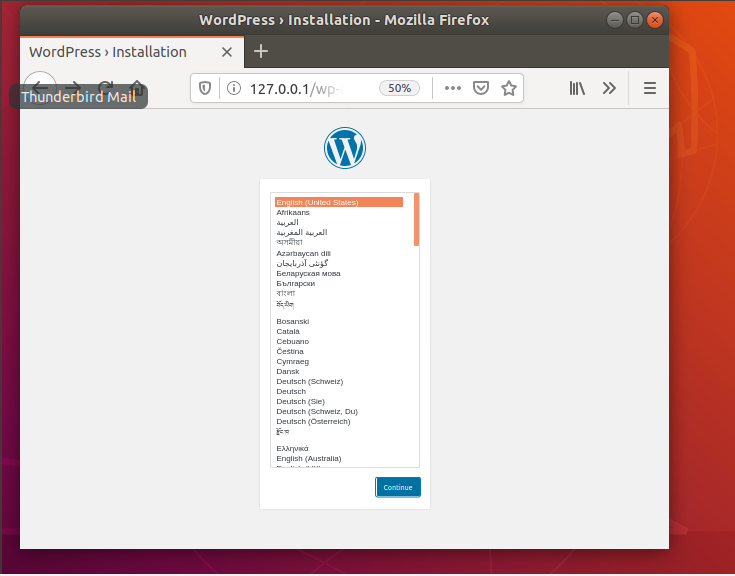Close the WordPress Installation tab

click(227, 52)
